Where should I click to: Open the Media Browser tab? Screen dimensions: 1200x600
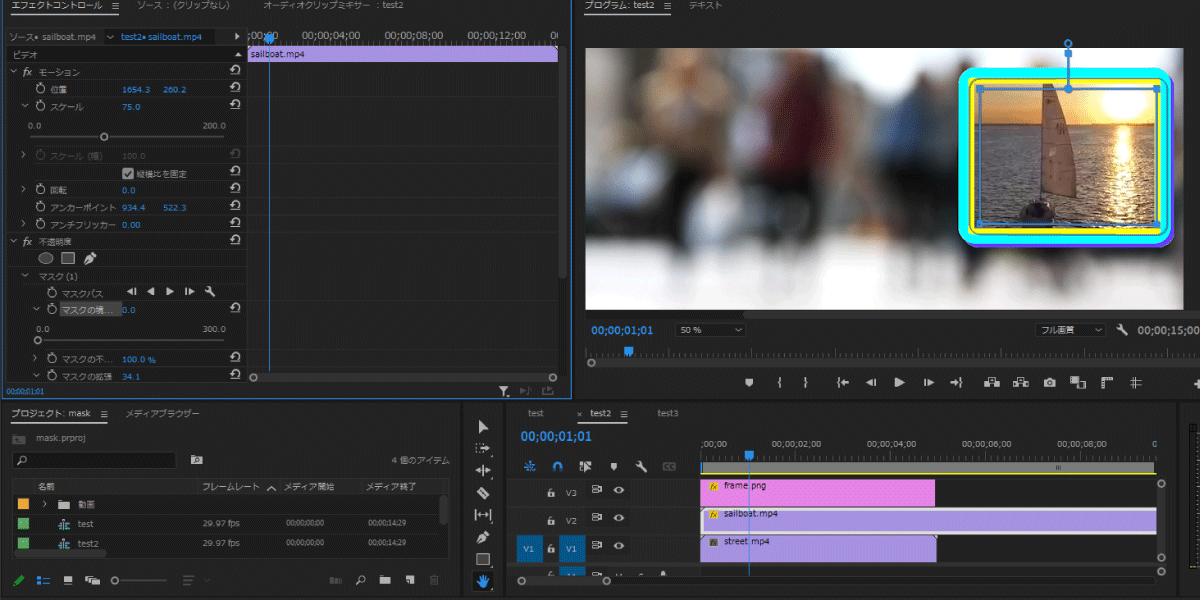click(162, 413)
